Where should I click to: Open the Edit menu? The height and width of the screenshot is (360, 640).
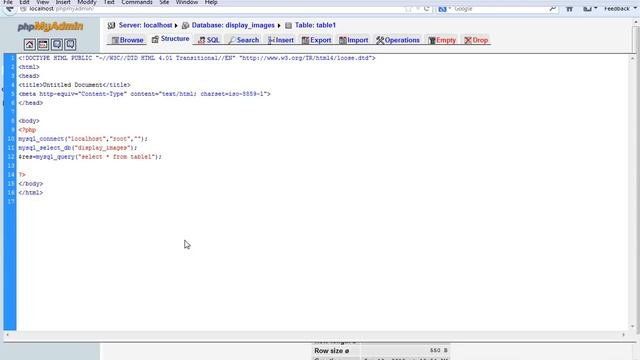[24, 2]
